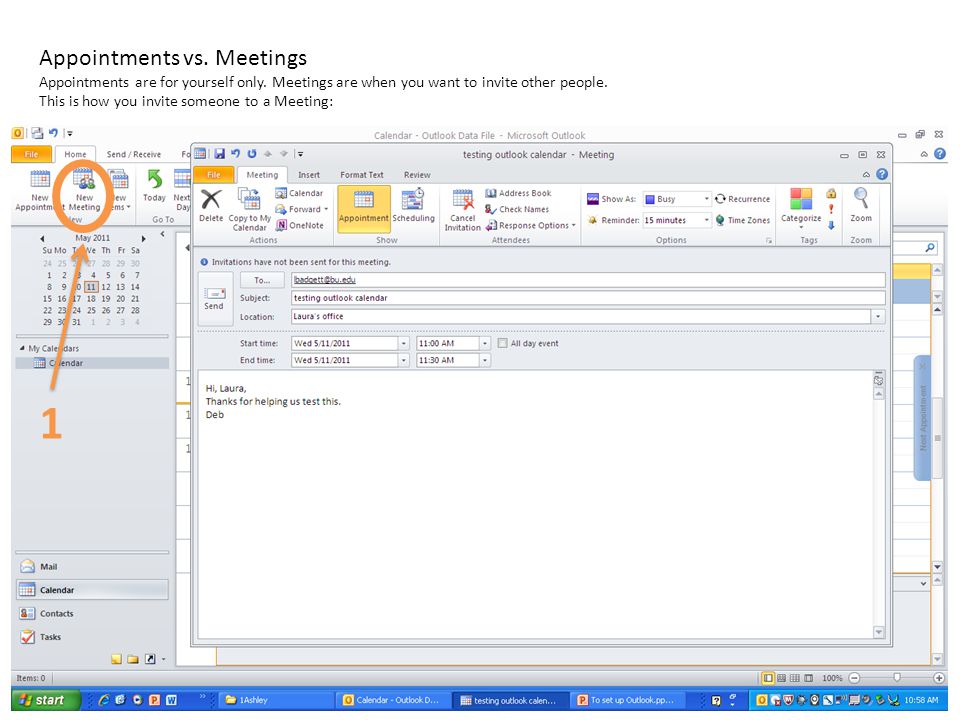Viewport: 960px width, 720px height.
Task: Open the 11:30 AM end time dropdown
Action: [x=485, y=361]
